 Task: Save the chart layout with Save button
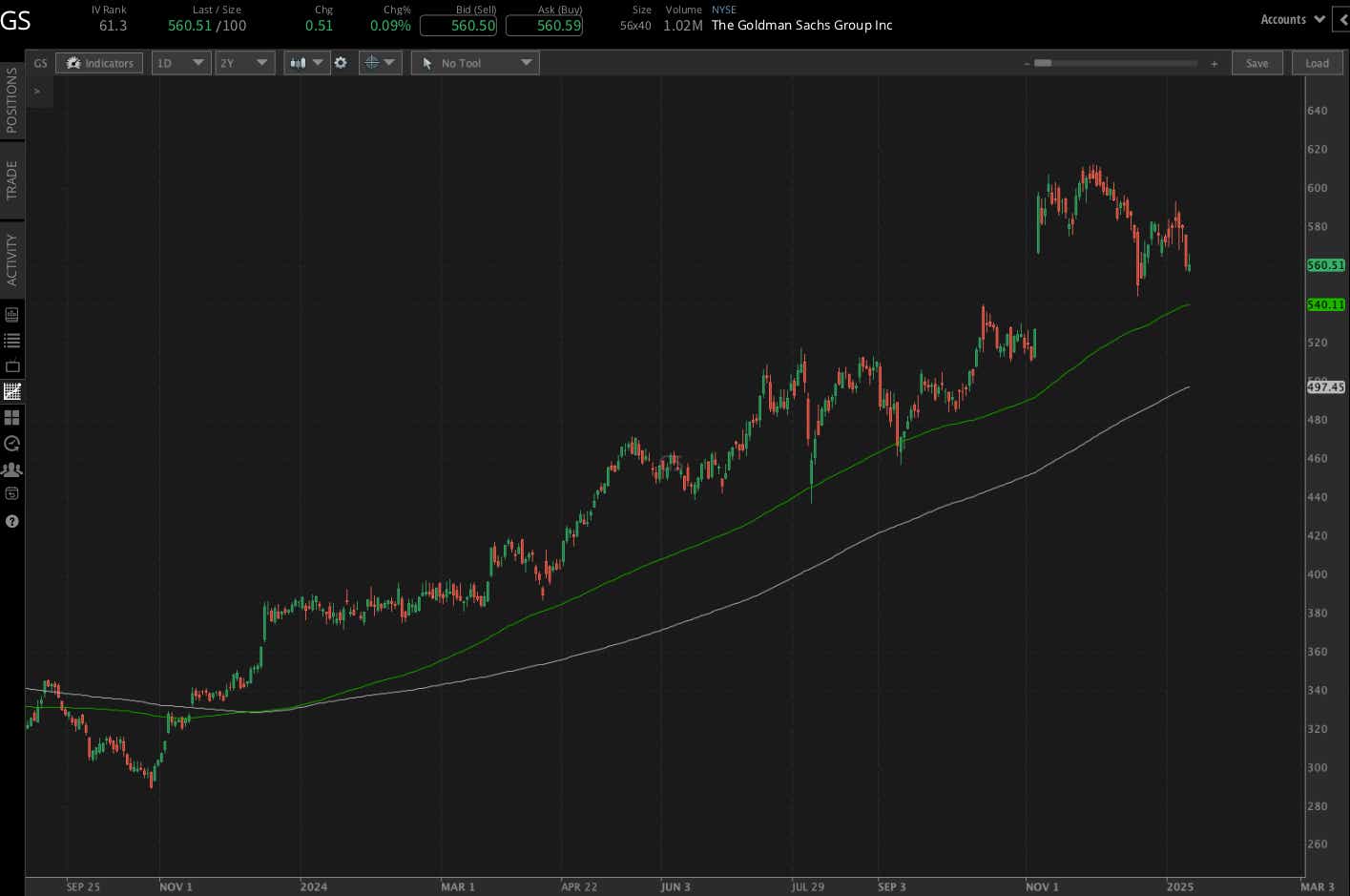1257,62
